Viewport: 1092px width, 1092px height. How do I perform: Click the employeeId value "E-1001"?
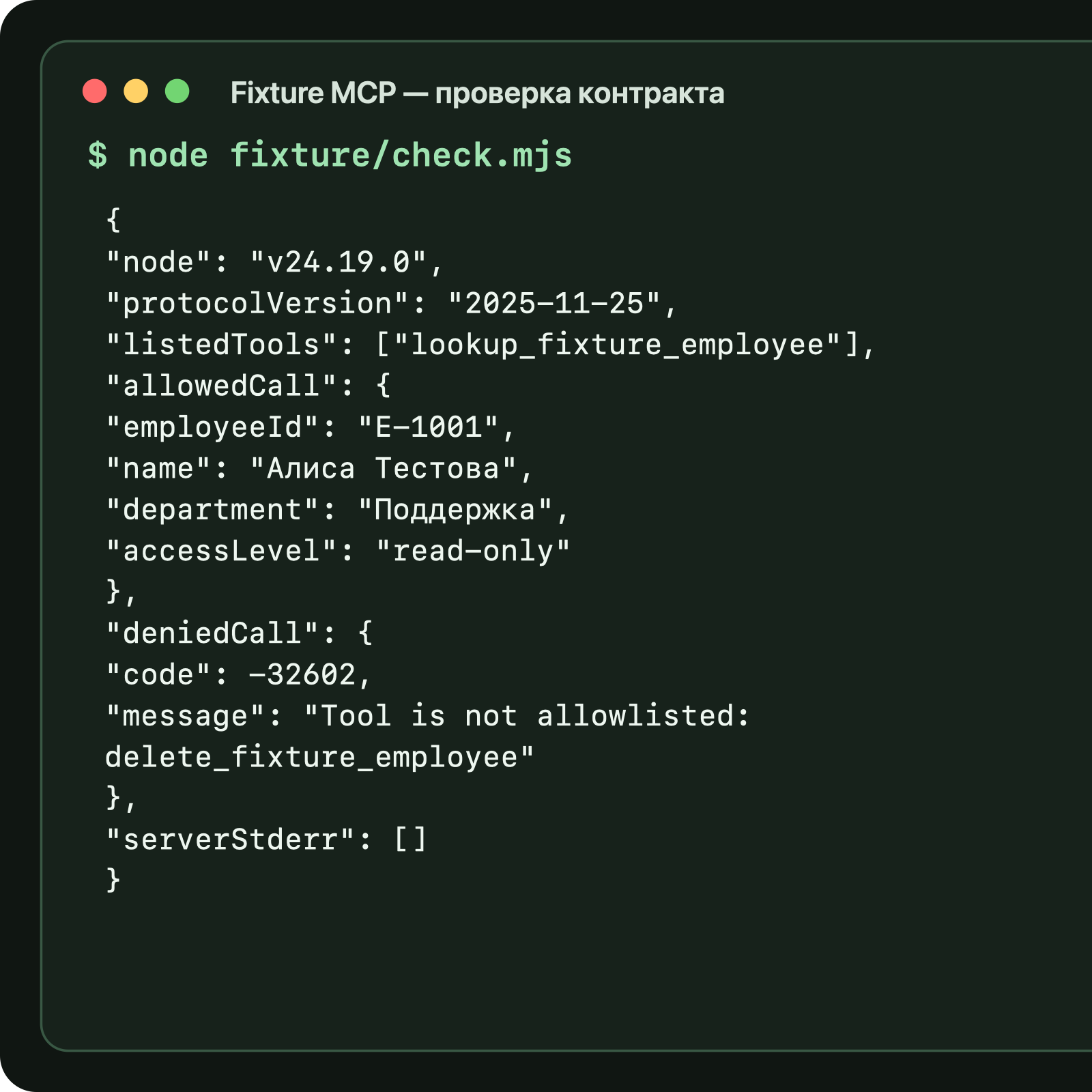pyautogui.click(x=429, y=427)
